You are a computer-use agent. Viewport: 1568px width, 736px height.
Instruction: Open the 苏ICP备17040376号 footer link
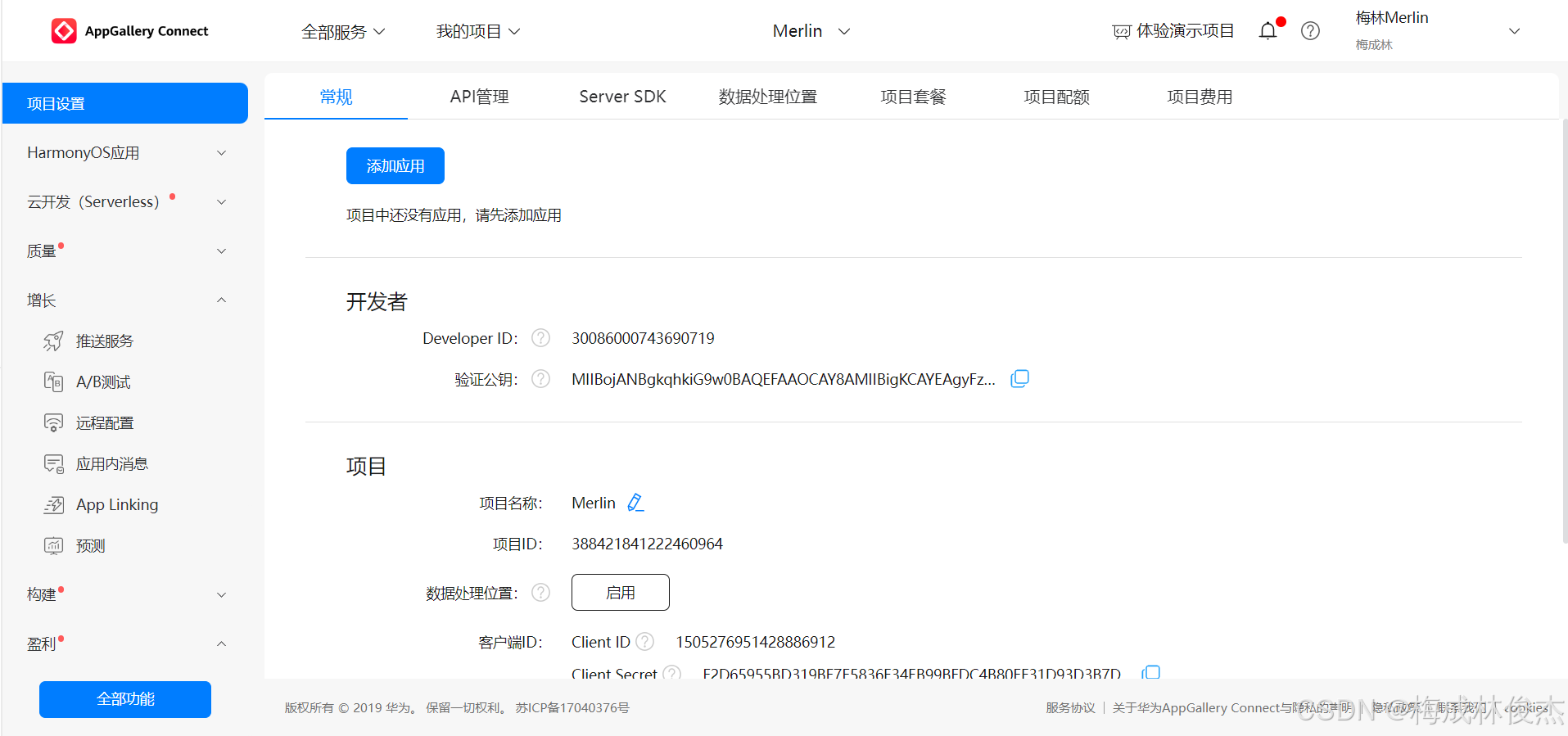572,707
